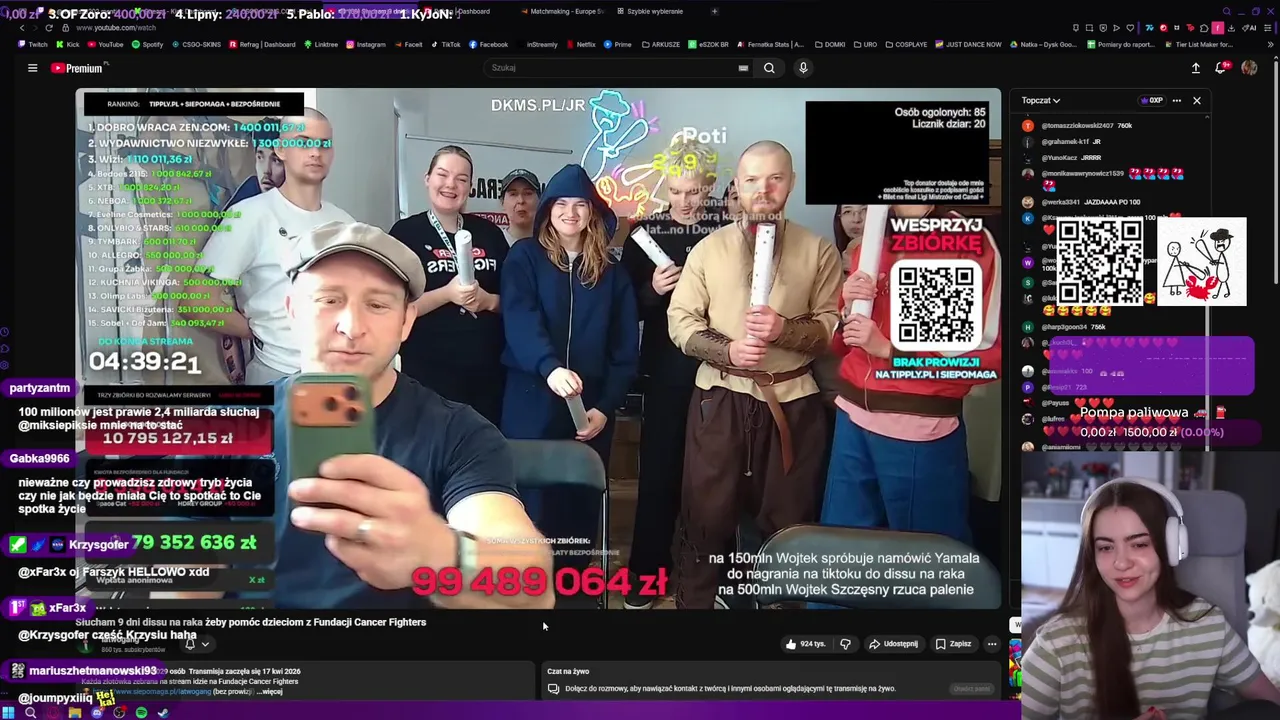Viewport: 1280px width, 720px height.
Task: Expand video description with ...więcej
Action: 271,691
